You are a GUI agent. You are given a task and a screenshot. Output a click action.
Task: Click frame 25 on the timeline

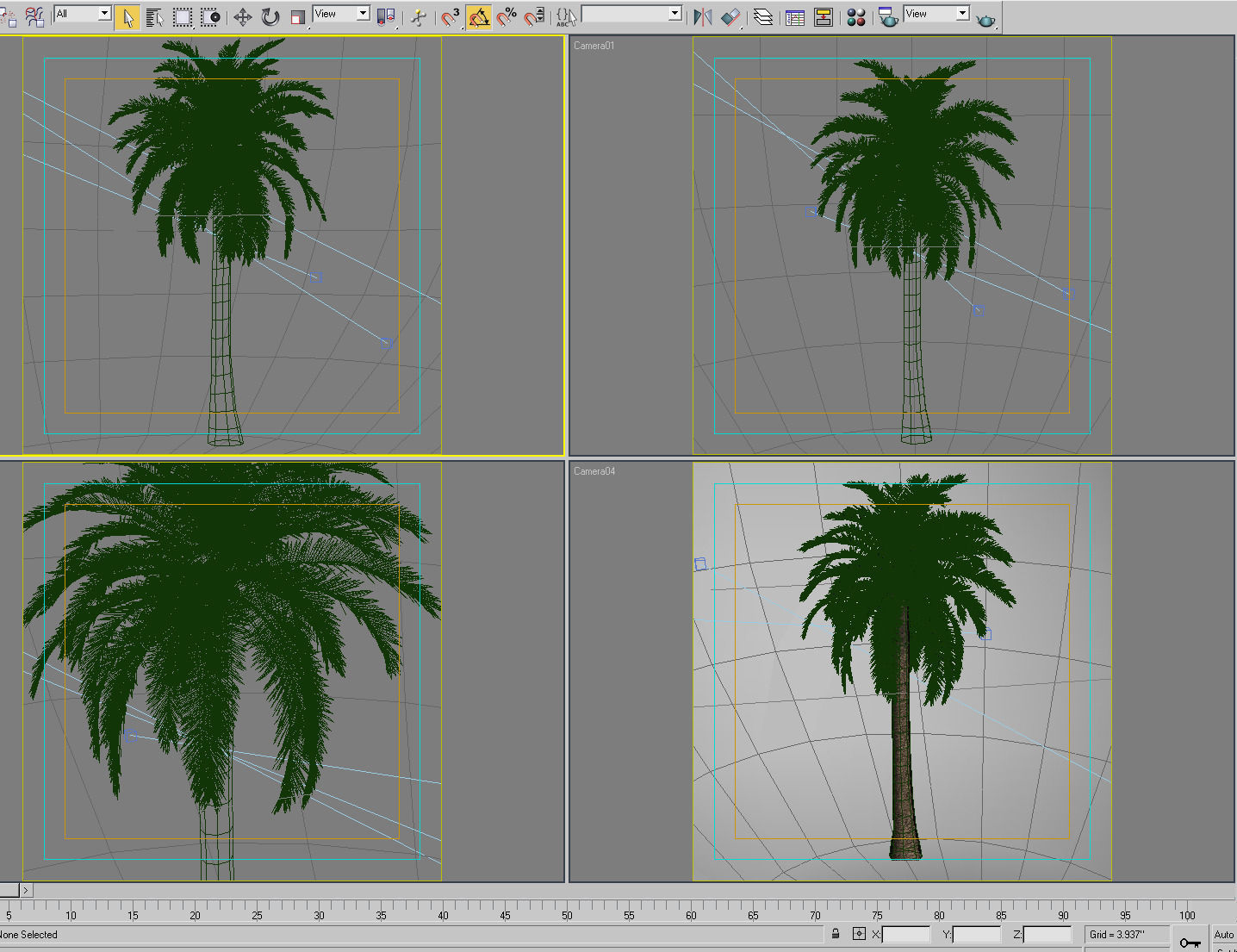pos(257,916)
